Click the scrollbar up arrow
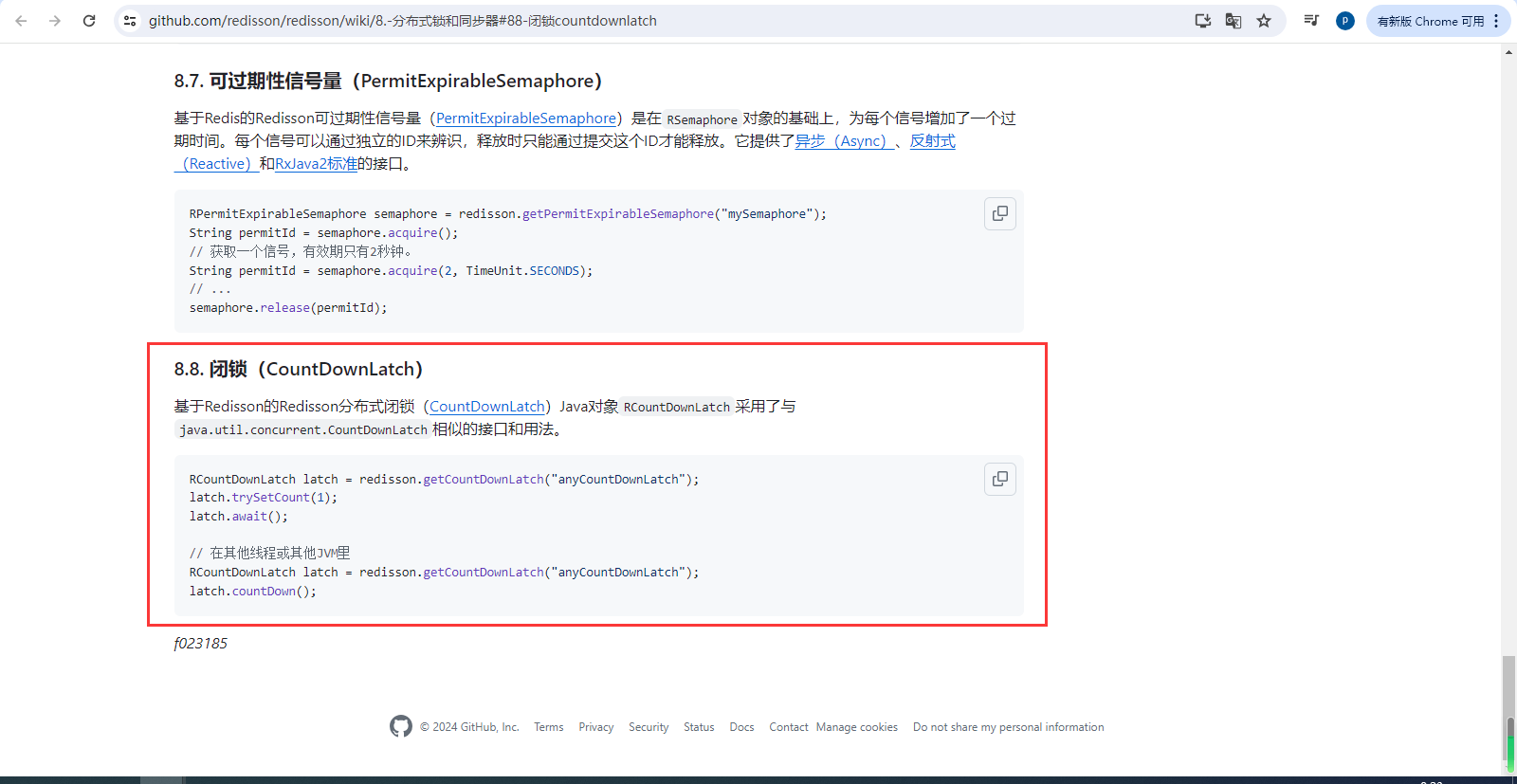The image size is (1517, 784). (x=1508, y=51)
